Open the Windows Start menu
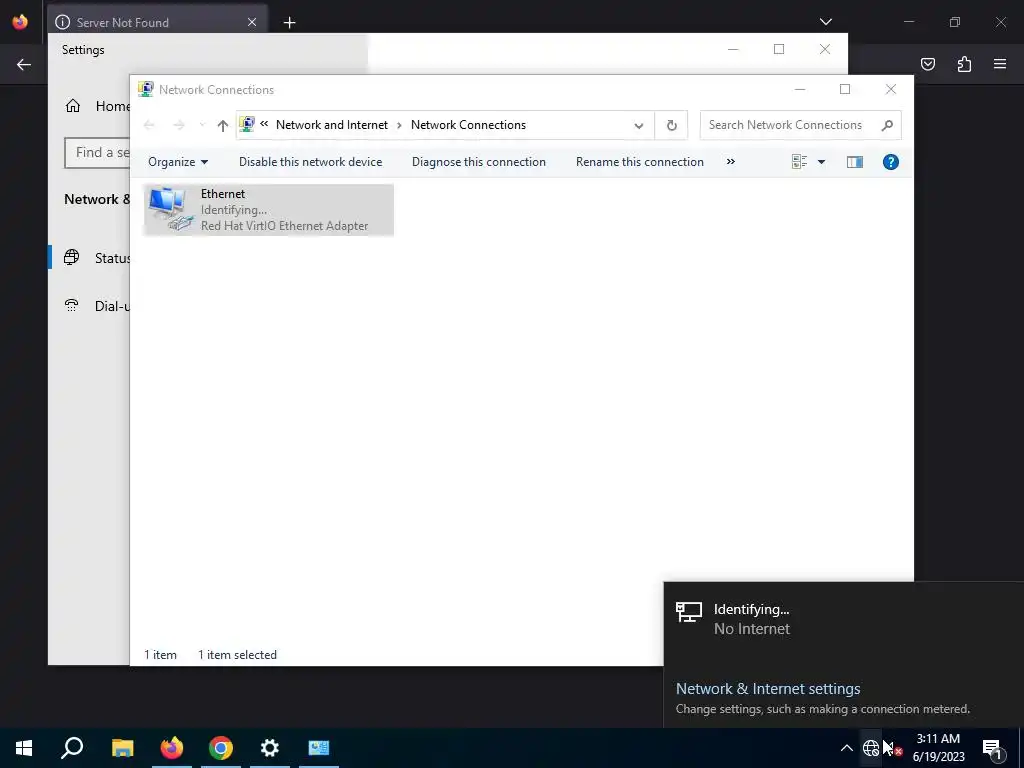1024x768 pixels. tap(24, 748)
